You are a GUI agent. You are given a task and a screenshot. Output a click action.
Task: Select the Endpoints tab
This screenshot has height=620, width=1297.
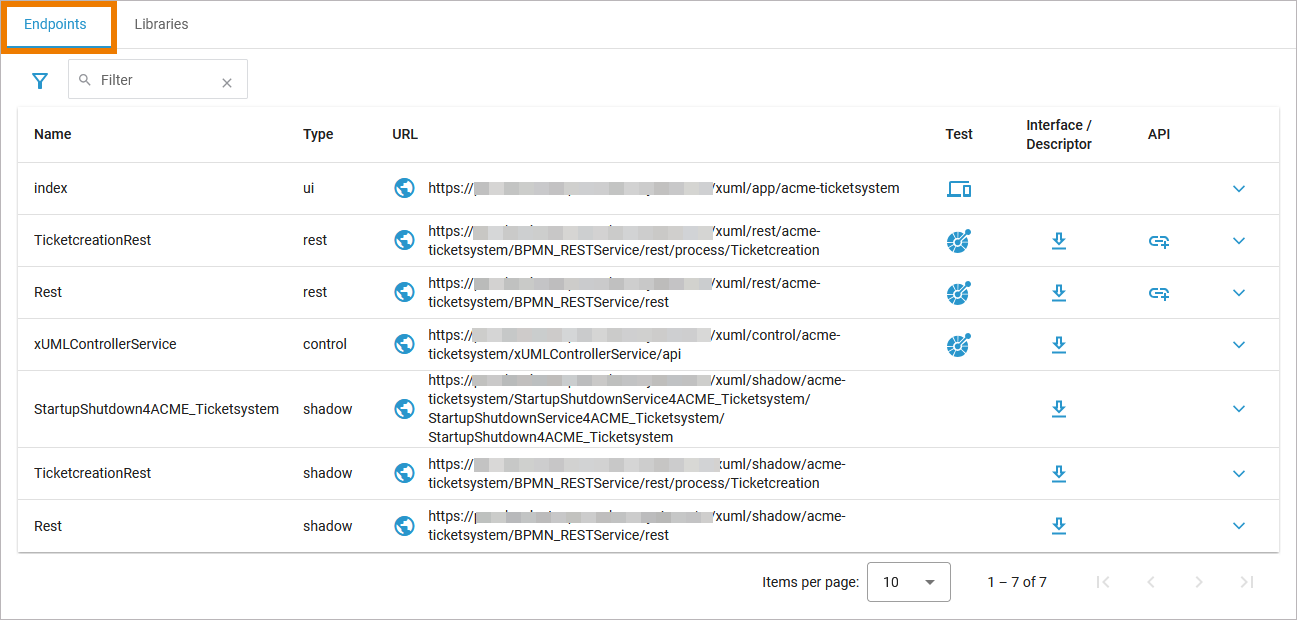pos(55,24)
